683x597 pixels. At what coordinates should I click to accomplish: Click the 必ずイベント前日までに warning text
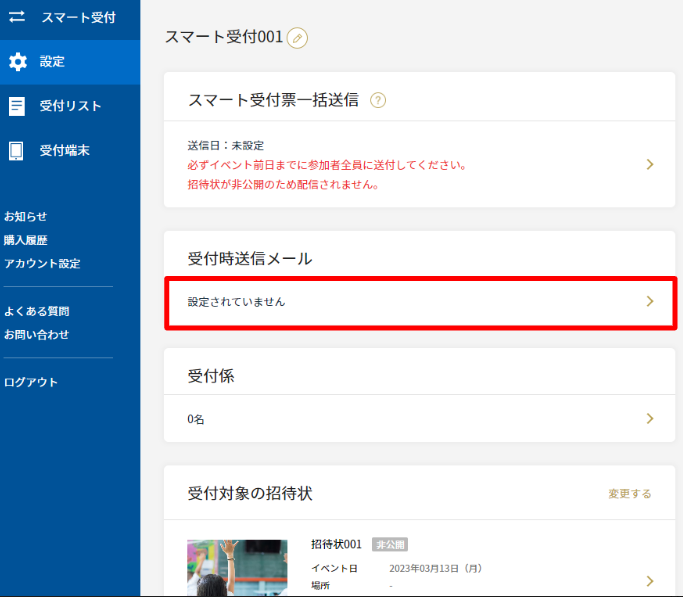coord(328,165)
